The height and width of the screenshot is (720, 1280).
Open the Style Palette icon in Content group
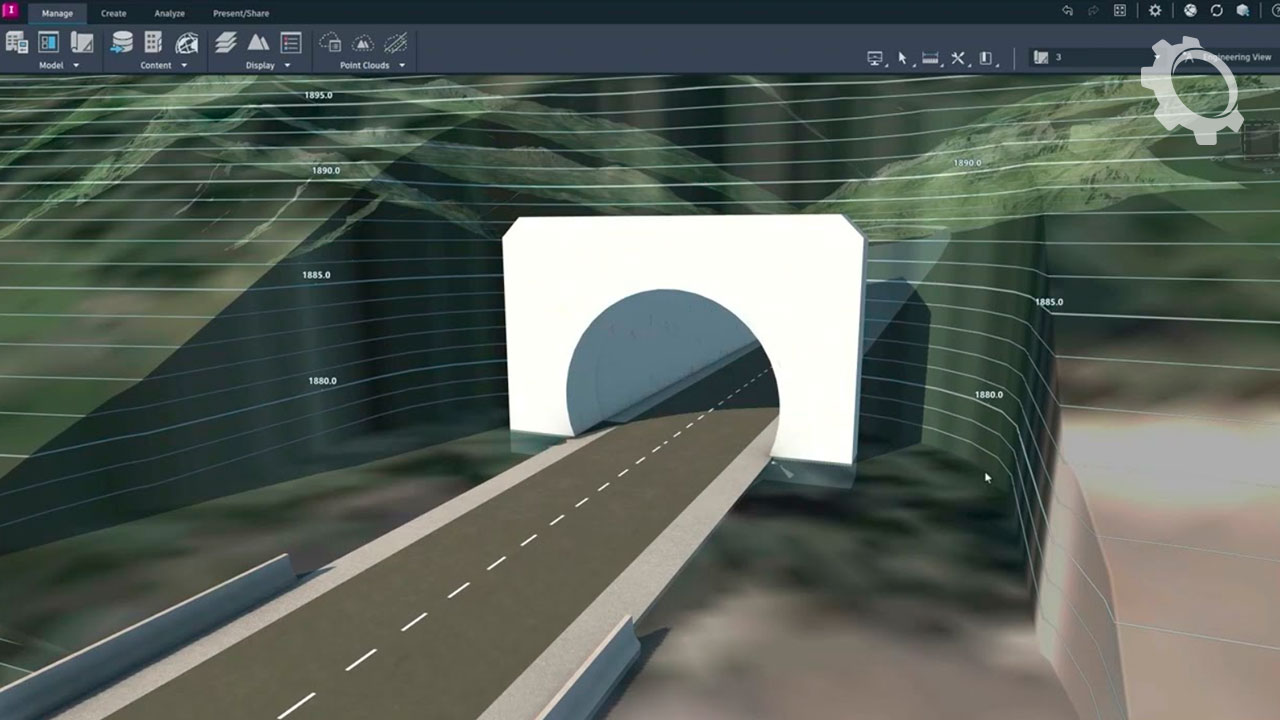(153, 42)
